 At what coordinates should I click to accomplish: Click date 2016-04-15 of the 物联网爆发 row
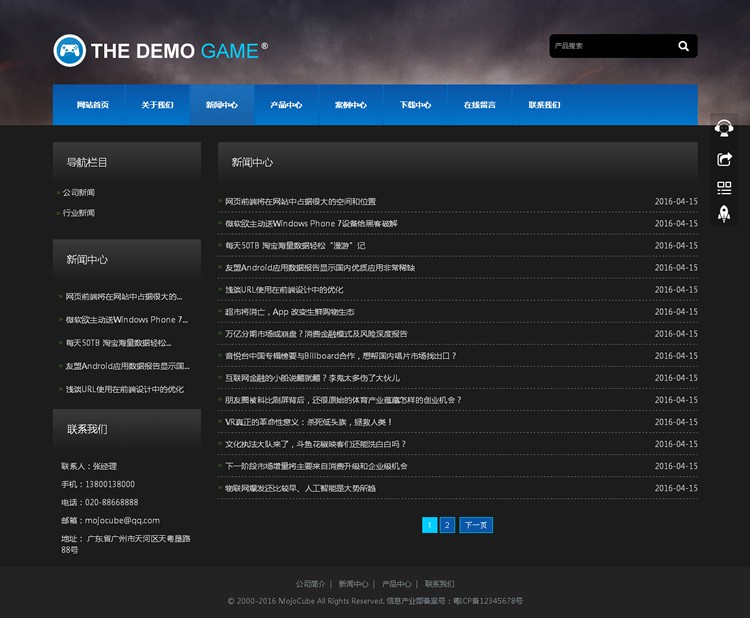click(x=676, y=488)
